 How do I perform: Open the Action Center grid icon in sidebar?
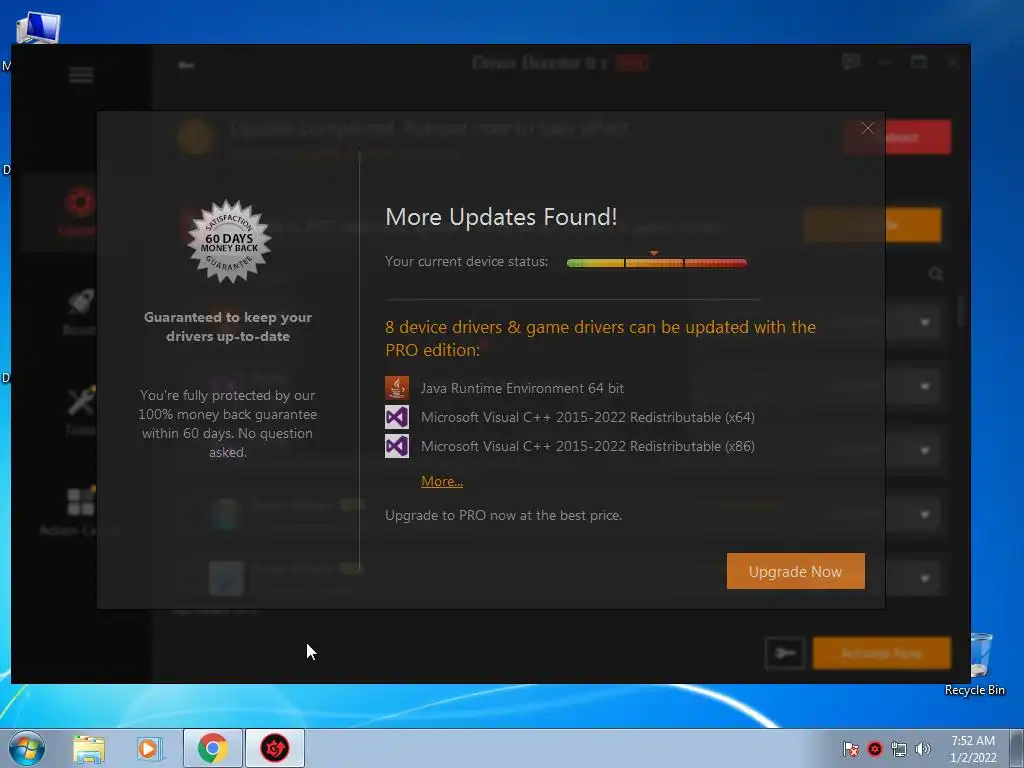(x=81, y=502)
